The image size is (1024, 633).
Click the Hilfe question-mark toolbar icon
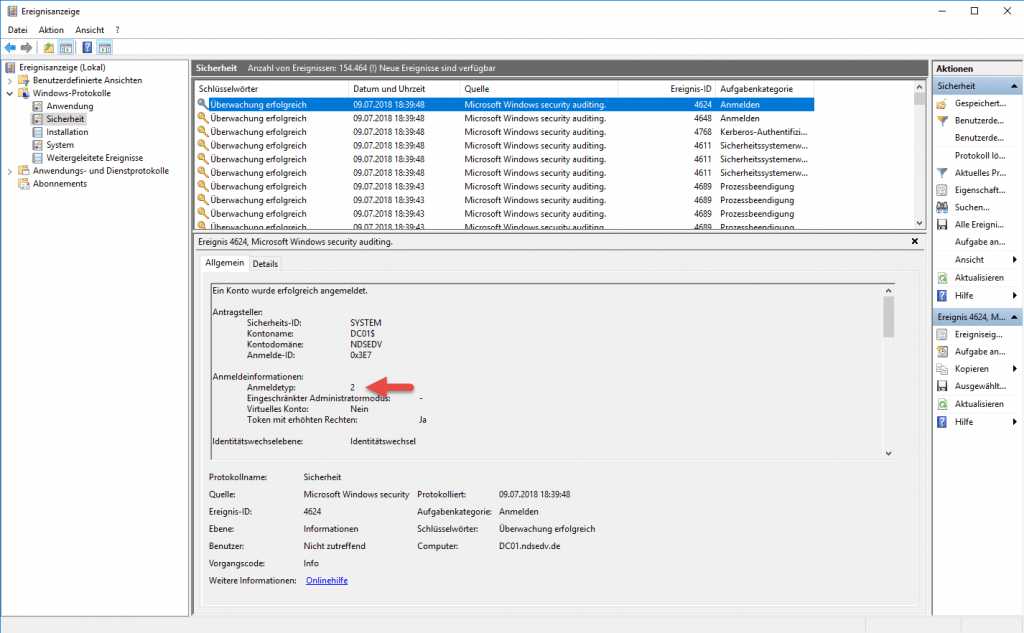point(88,47)
